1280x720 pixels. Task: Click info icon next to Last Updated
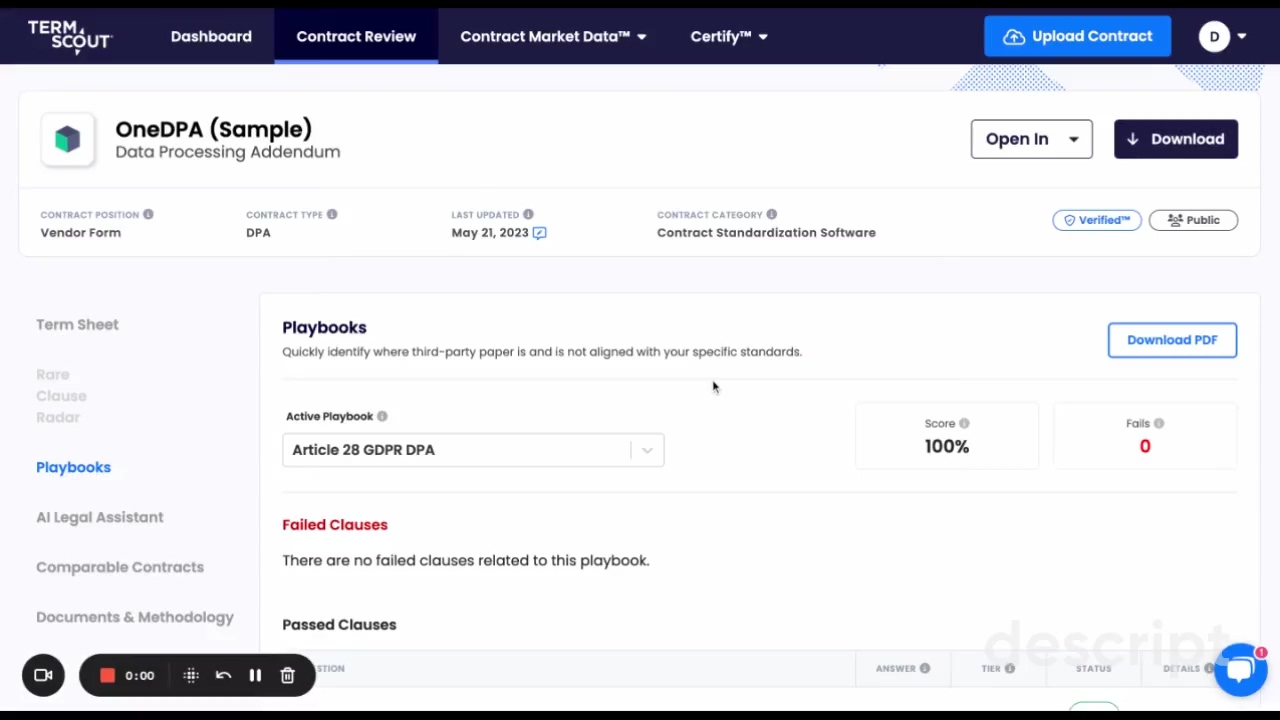(528, 214)
